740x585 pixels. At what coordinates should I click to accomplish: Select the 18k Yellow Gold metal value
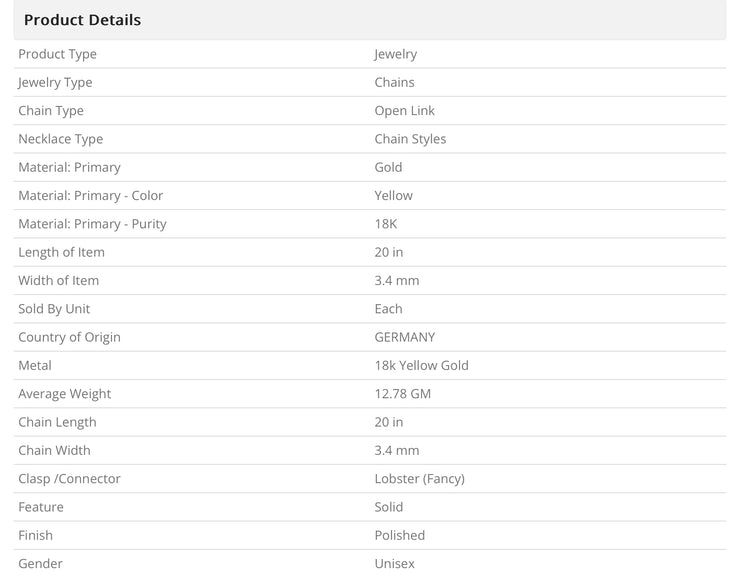[x=421, y=365]
